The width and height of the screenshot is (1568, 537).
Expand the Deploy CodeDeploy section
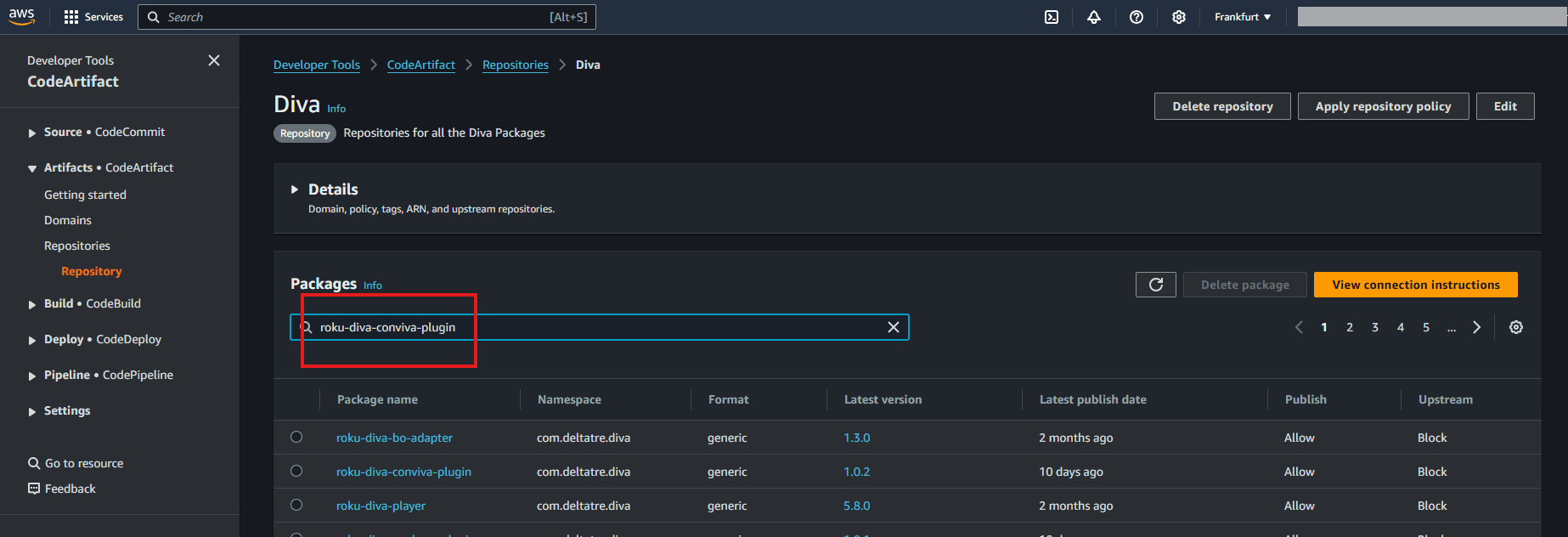tap(32, 340)
